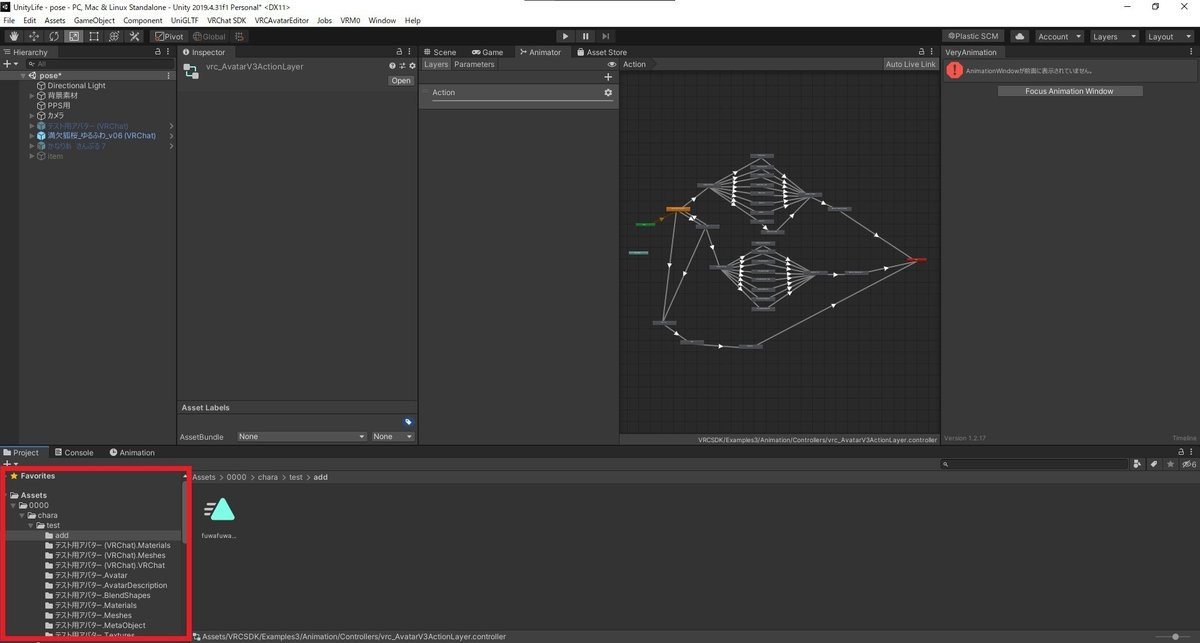This screenshot has height=643, width=1200.
Task: Open the Action layer gear settings
Action: [607, 93]
